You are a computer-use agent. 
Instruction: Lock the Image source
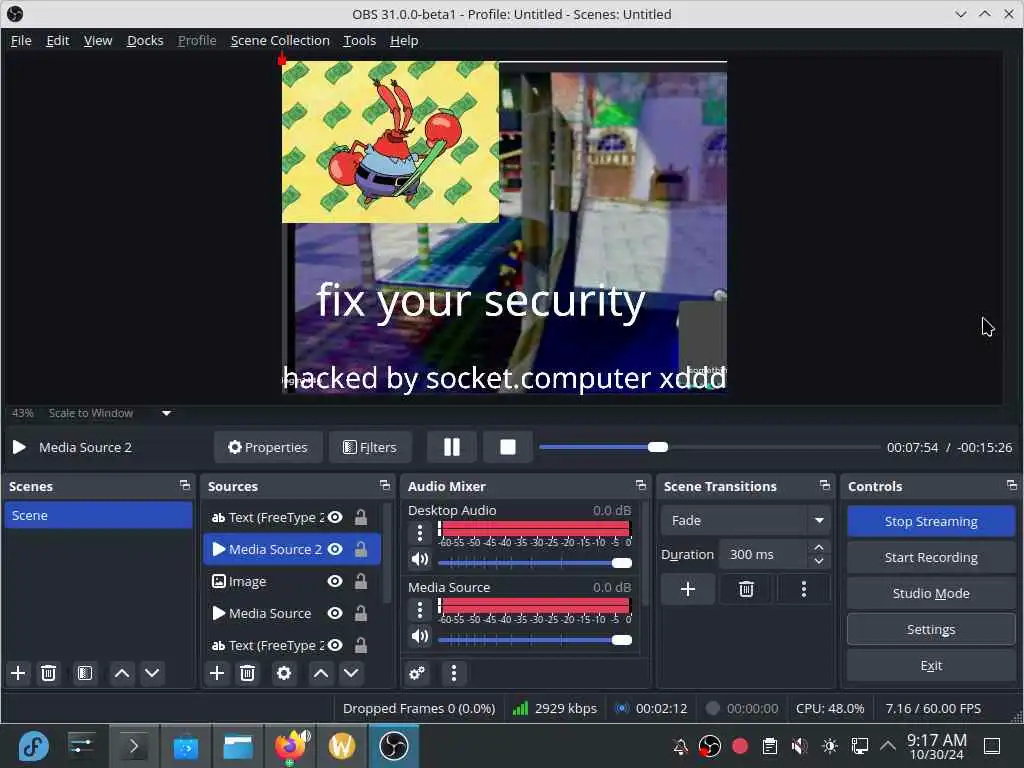click(360, 581)
